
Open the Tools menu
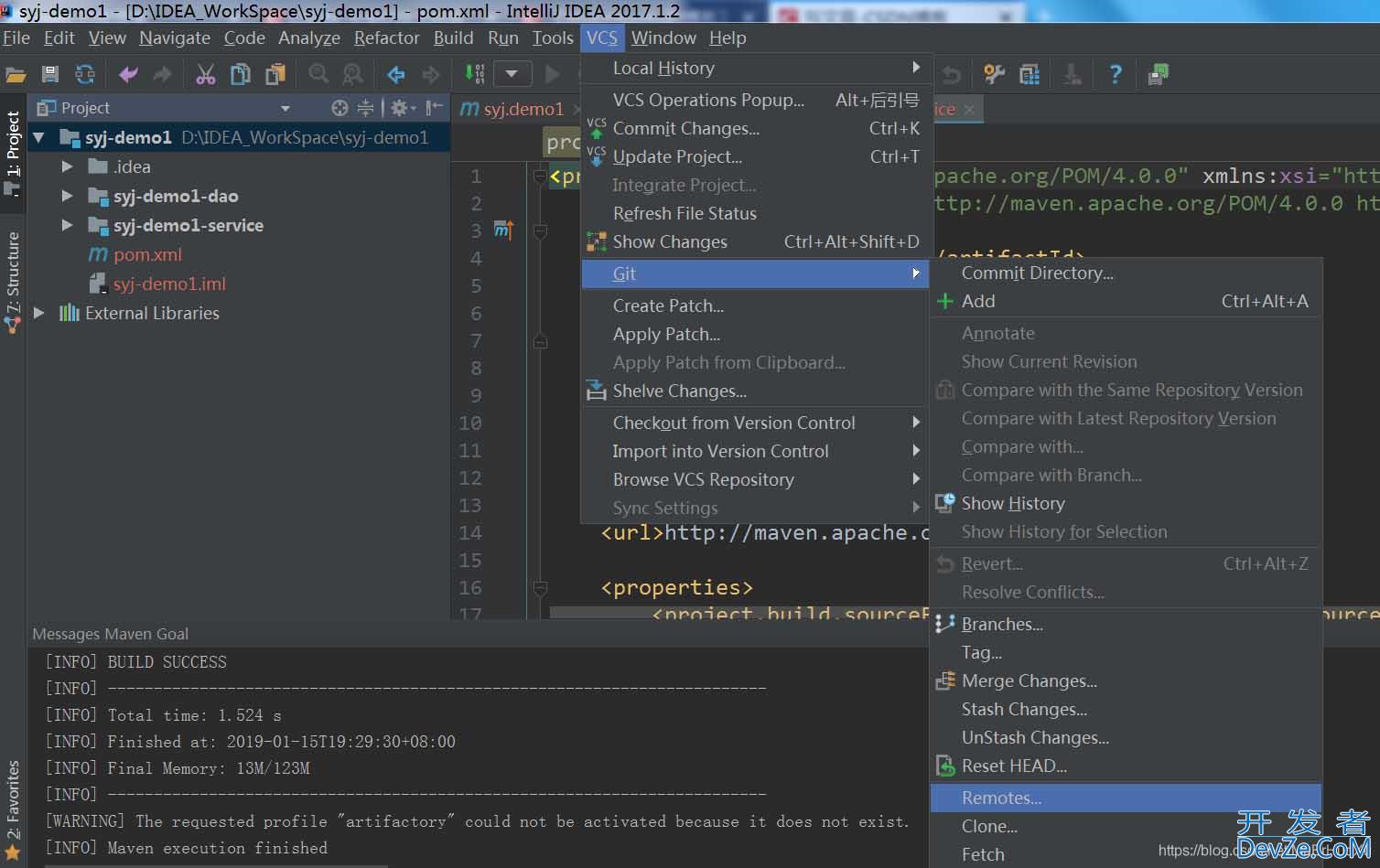553,38
